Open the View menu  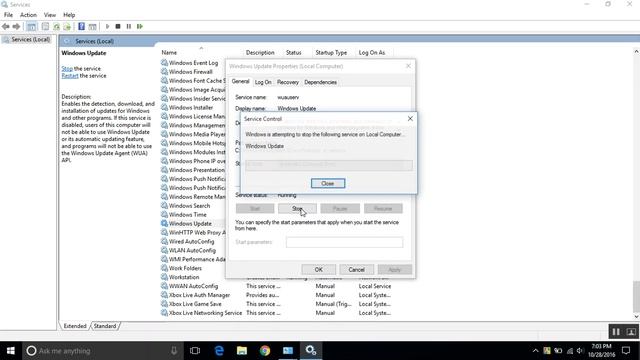(x=50, y=15)
